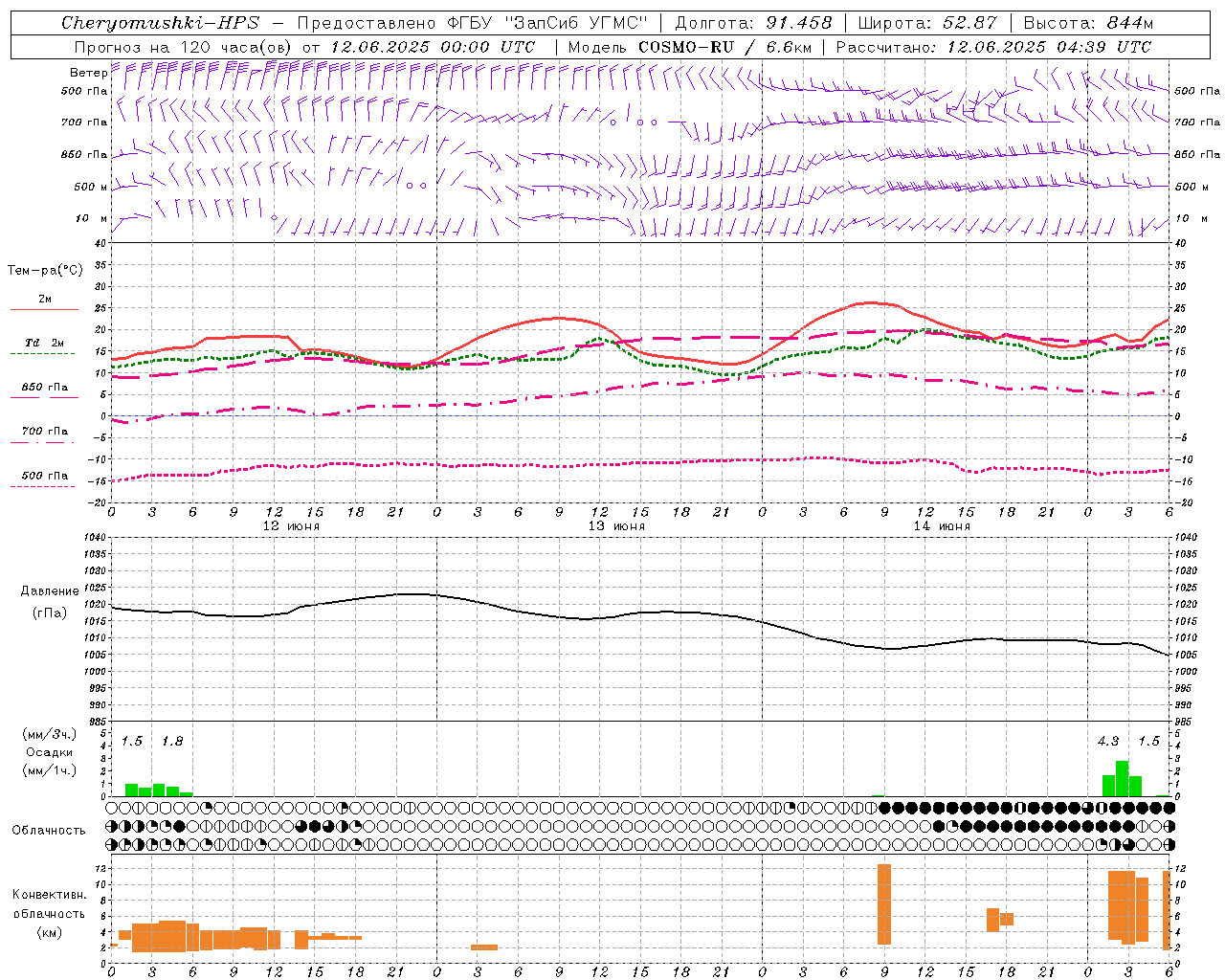Click the 12 июня date label
1225x980 pixels.
pos(291,526)
